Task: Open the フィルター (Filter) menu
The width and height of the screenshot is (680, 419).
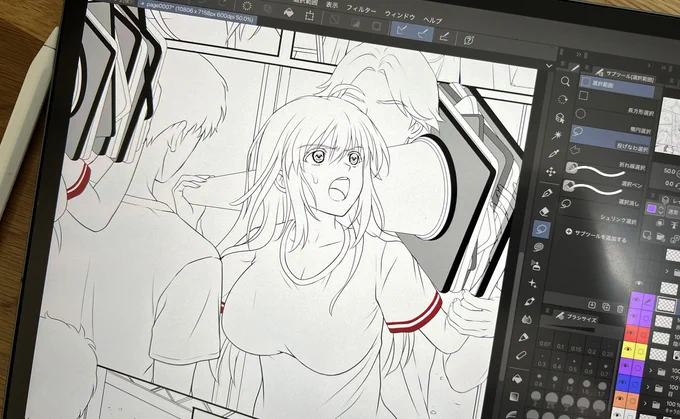Action: coord(361,9)
